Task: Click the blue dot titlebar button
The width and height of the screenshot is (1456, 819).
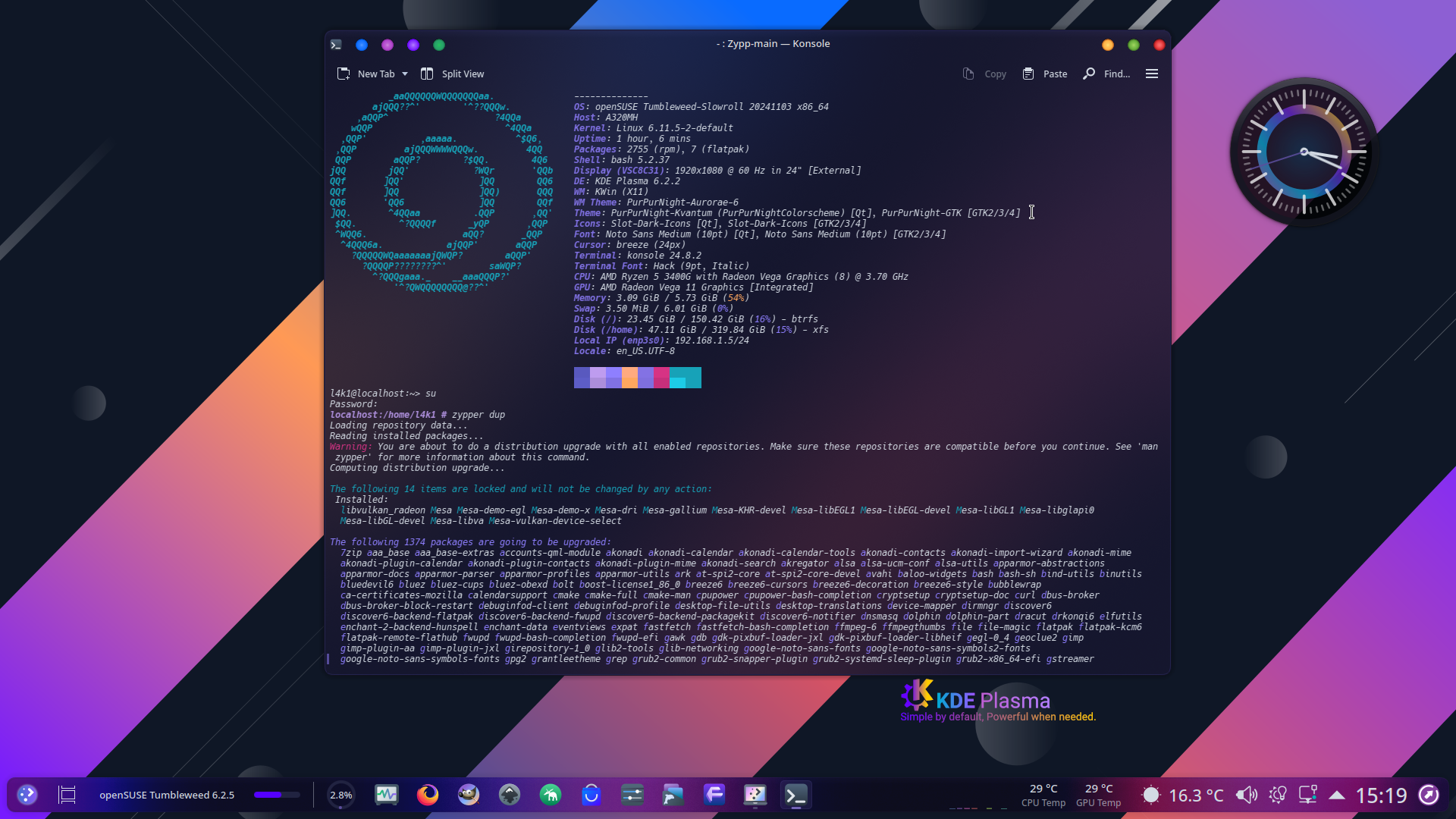Action: 362,45
